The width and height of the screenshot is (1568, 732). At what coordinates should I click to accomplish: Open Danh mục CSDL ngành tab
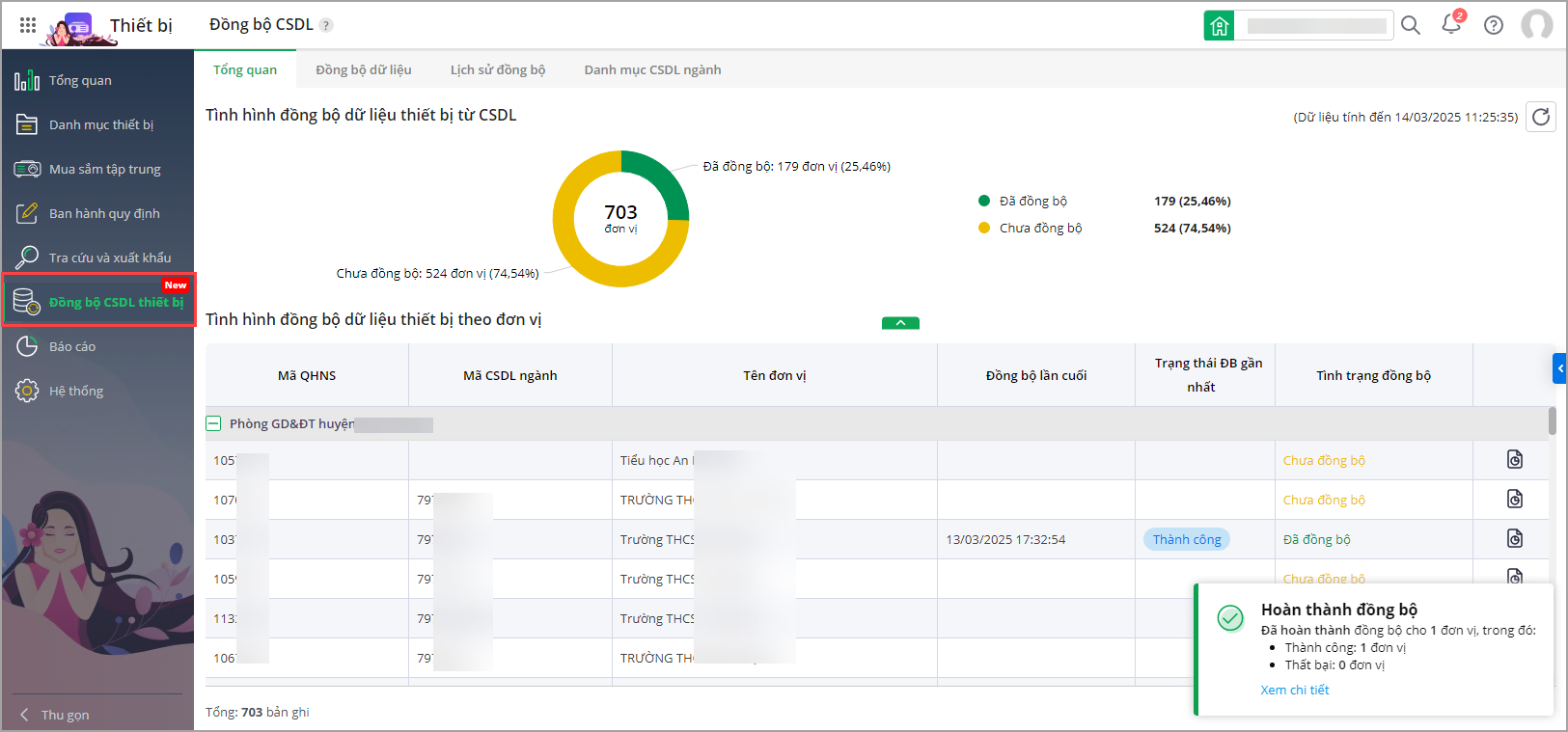click(652, 69)
